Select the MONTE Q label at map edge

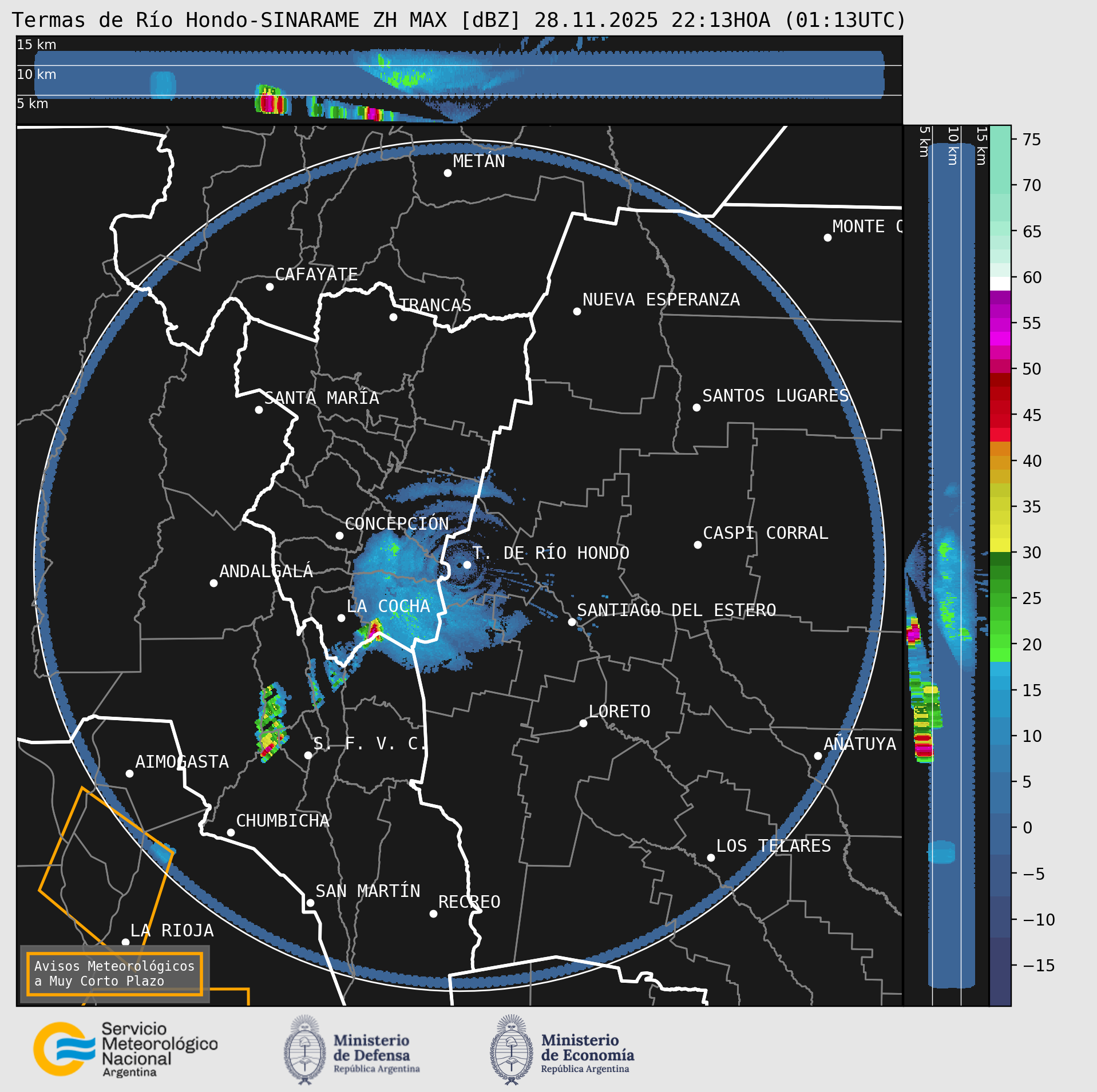[x=866, y=227]
